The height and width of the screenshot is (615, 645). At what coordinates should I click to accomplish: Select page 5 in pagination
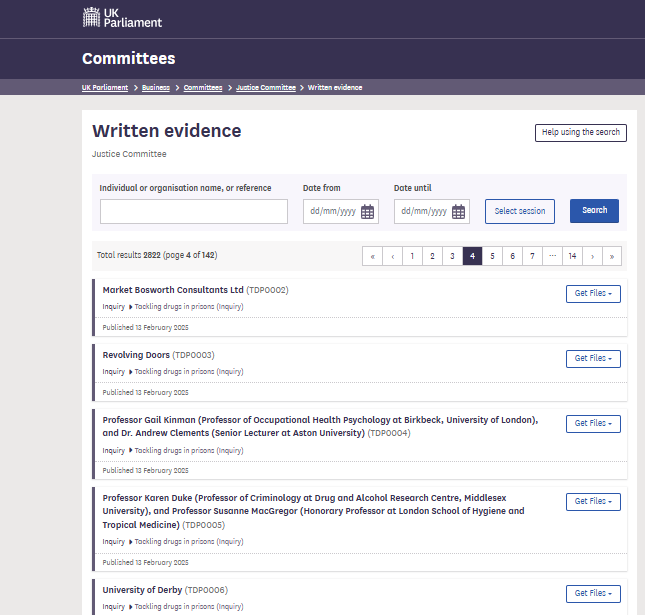(492, 256)
